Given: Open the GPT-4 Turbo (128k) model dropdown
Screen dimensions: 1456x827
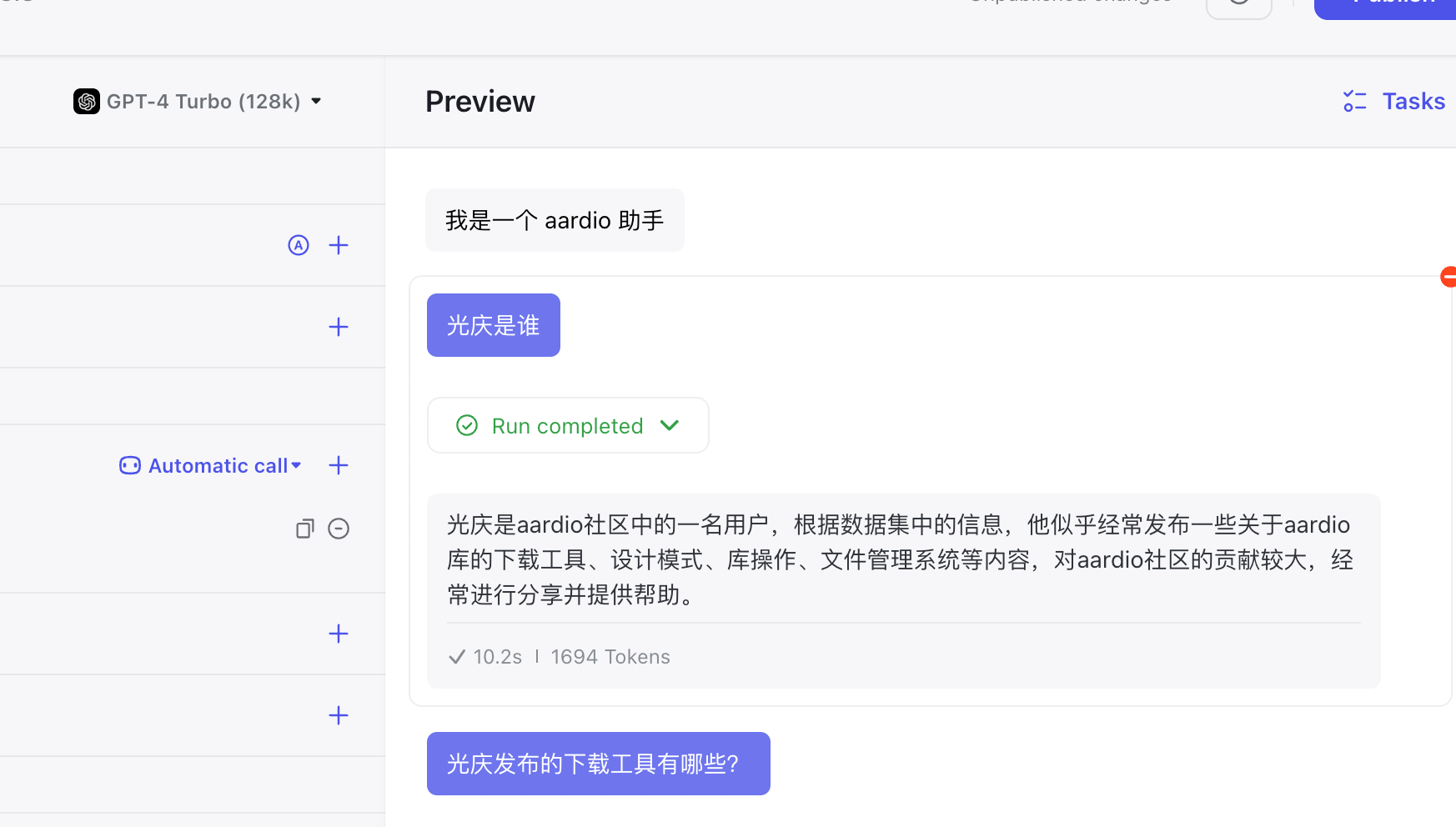Looking at the screenshot, I should [198, 102].
